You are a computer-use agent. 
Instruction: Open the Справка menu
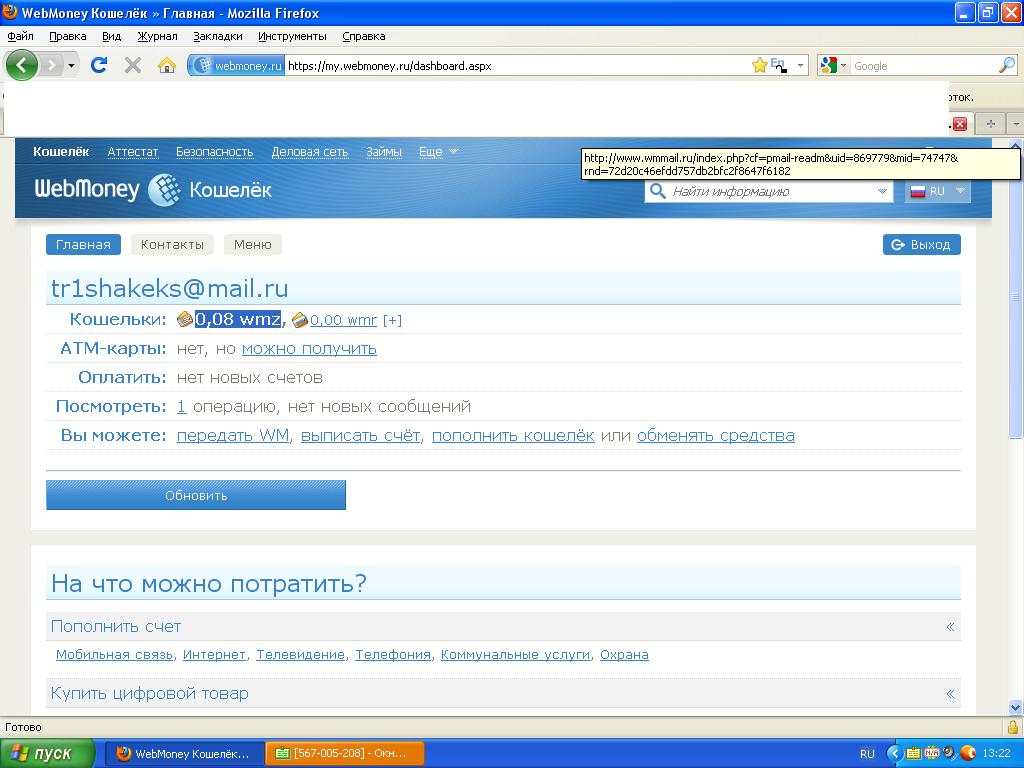(x=364, y=37)
